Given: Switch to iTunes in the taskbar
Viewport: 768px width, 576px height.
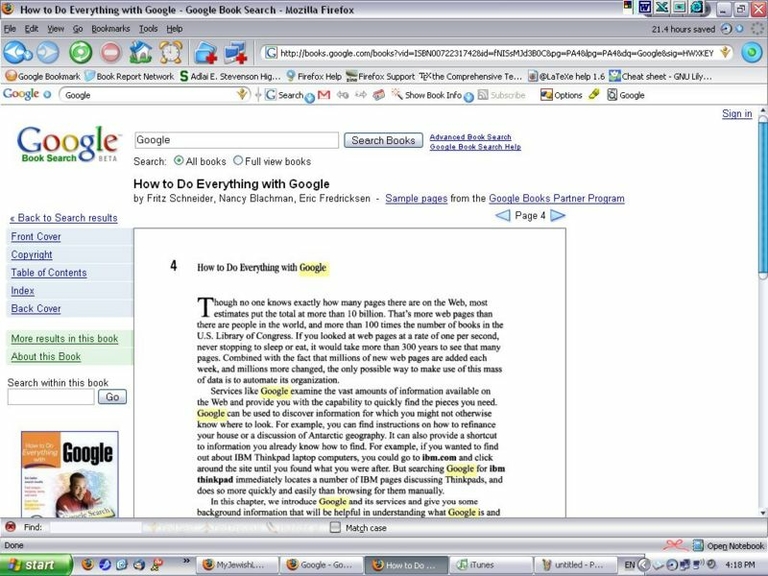Looking at the screenshot, I should tap(491, 565).
